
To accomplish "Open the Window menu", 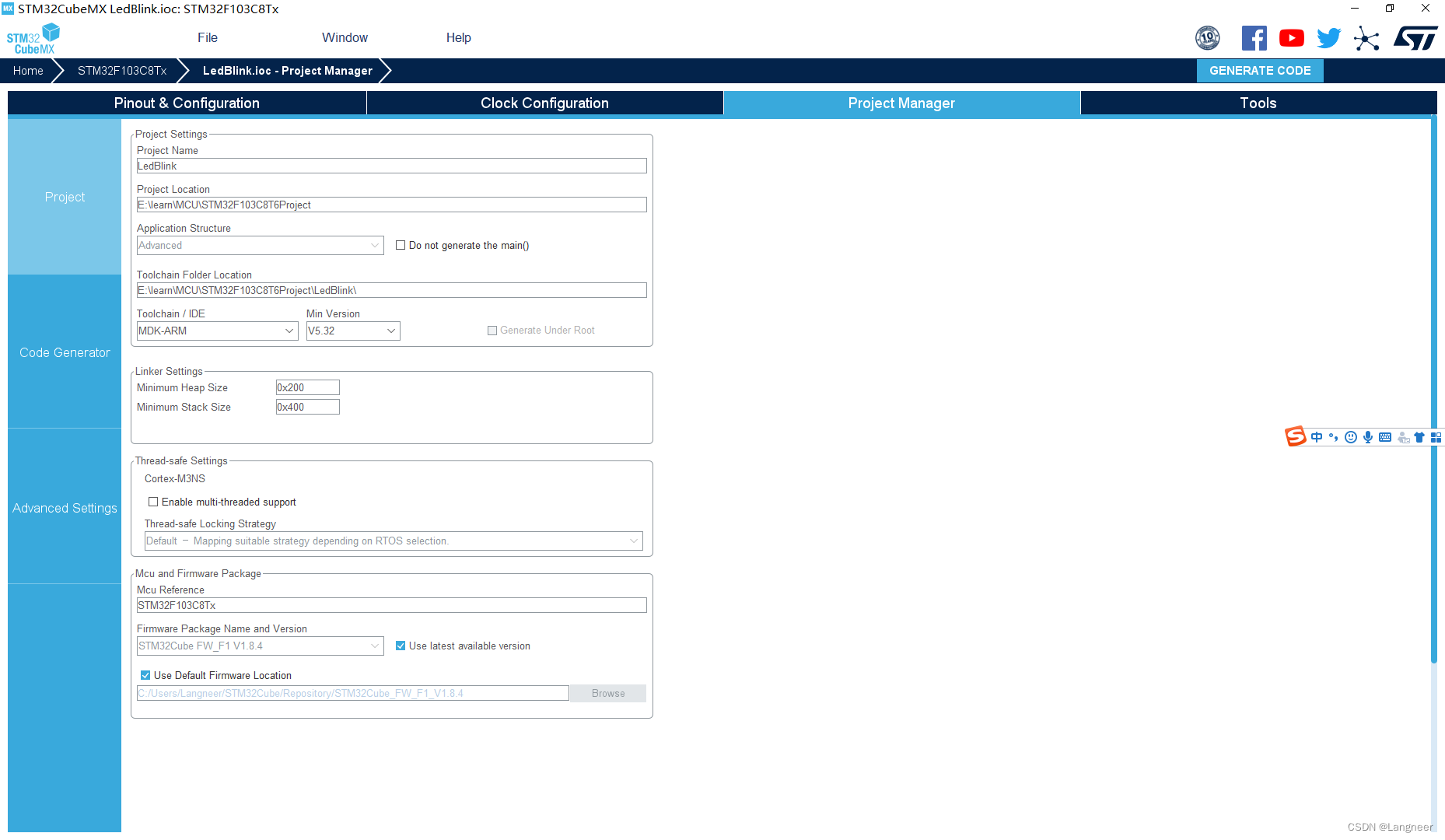I will (345, 37).
